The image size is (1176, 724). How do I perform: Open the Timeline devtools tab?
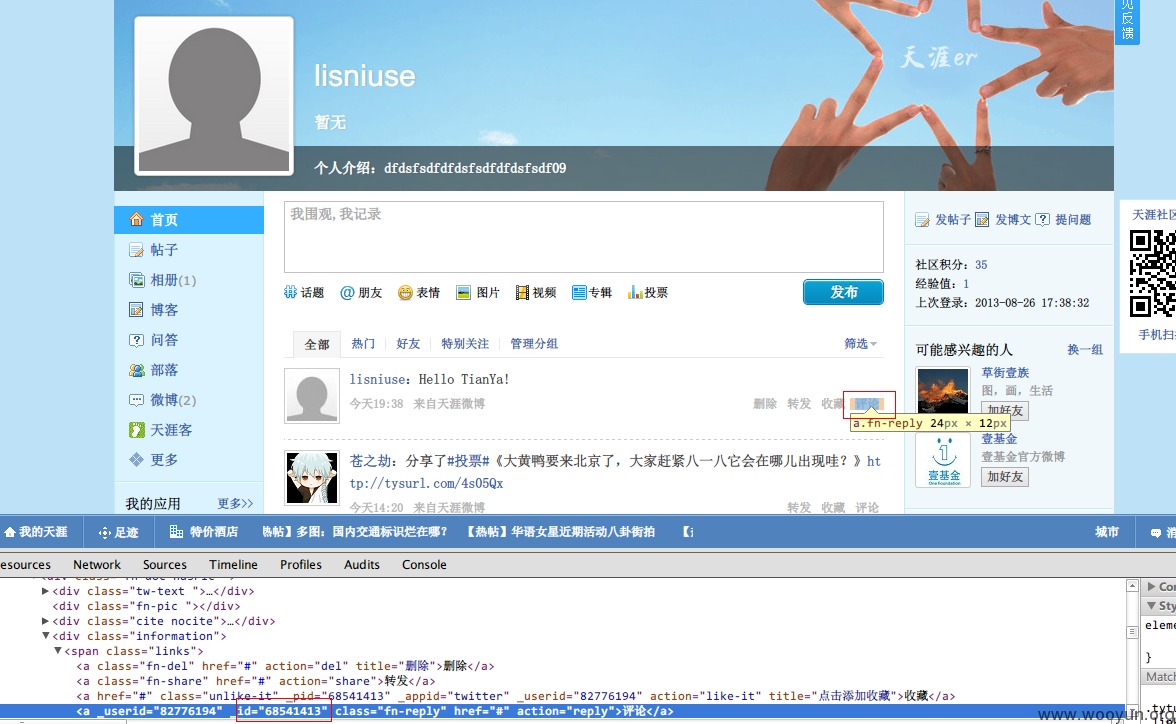(233, 565)
